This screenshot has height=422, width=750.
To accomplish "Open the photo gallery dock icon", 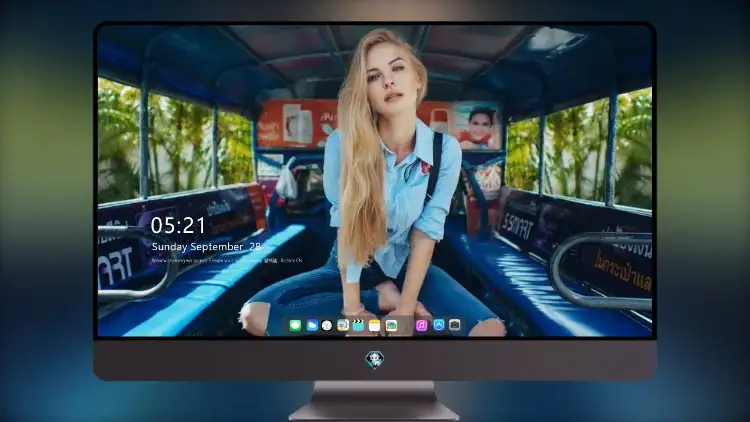I will click(391, 325).
